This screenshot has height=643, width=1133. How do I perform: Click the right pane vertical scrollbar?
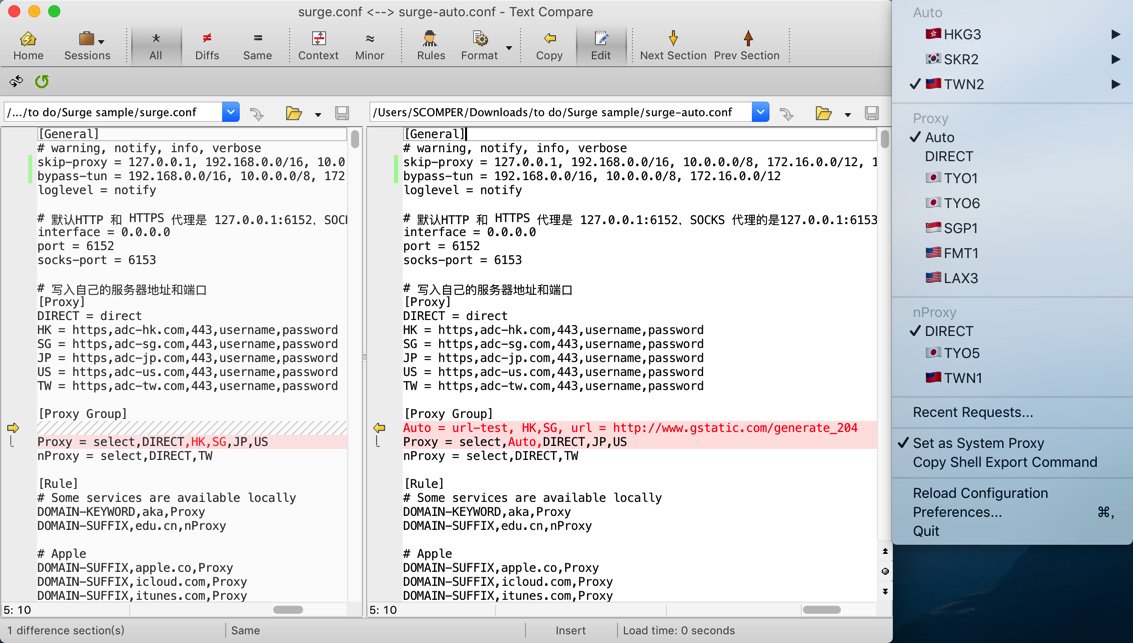pyautogui.click(x=884, y=139)
